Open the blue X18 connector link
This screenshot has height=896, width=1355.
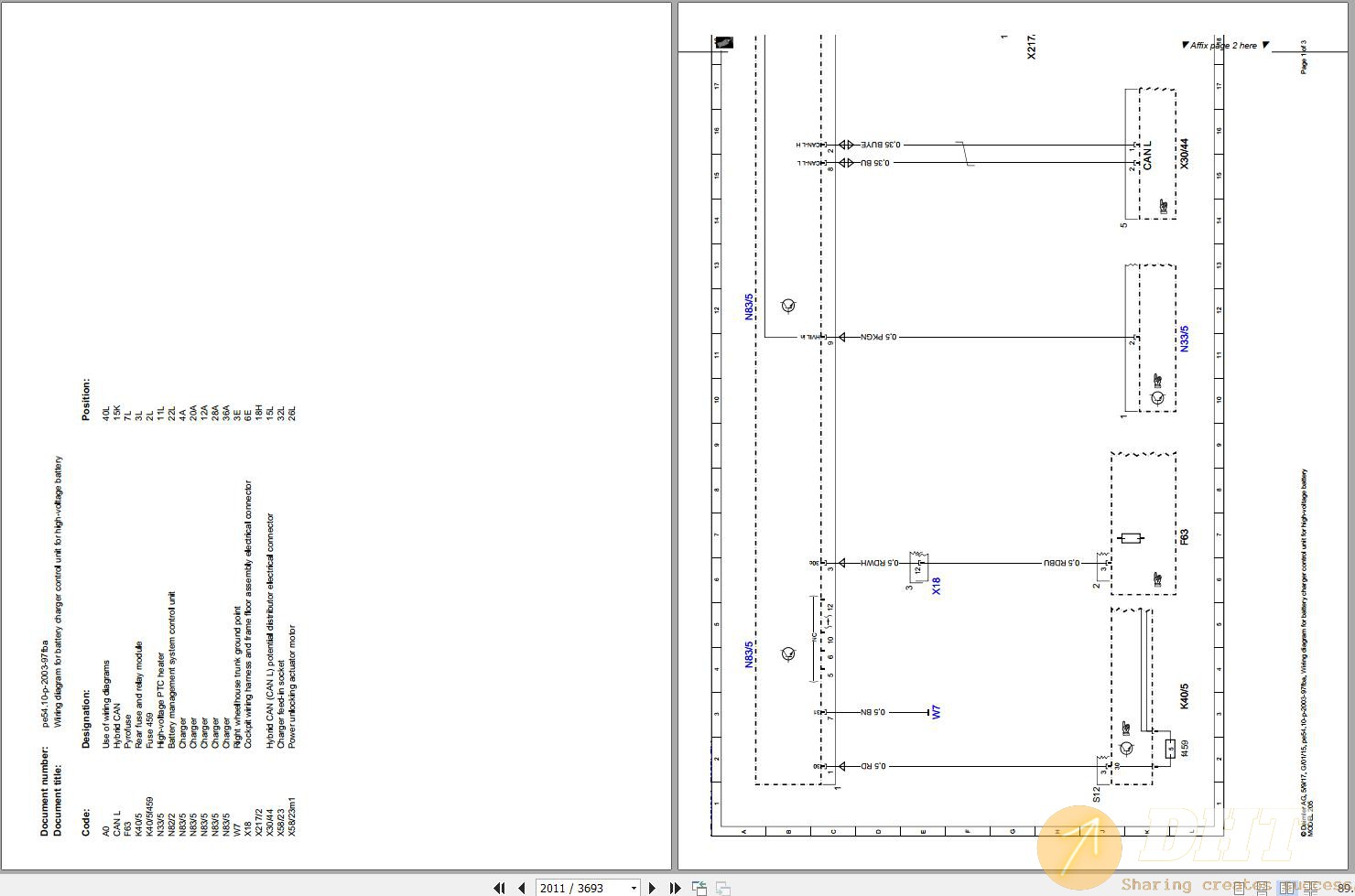pyautogui.click(x=937, y=586)
